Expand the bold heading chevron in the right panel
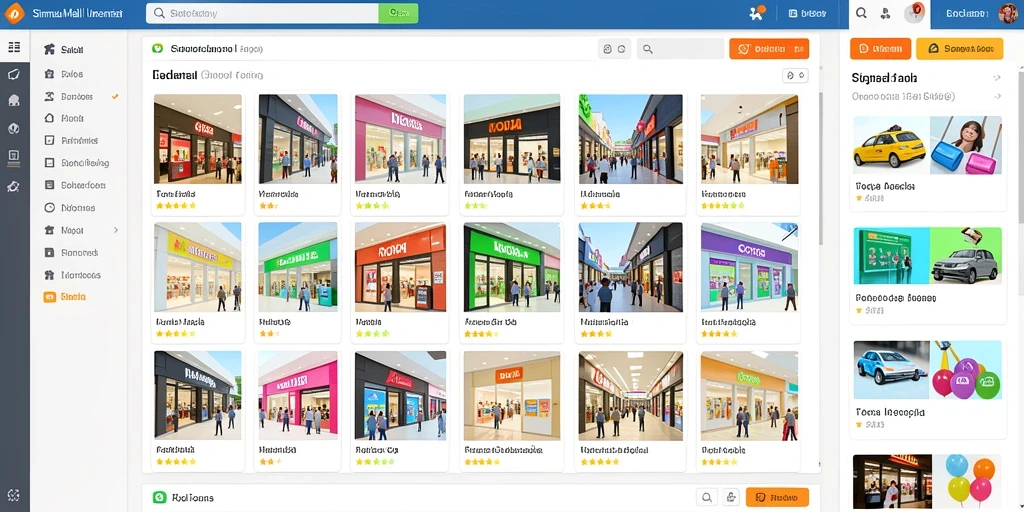1024x512 pixels. pos(997,78)
